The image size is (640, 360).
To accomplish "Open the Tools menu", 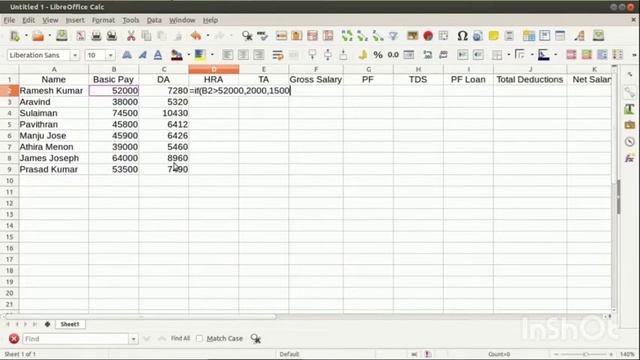I will click(x=131, y=20).
